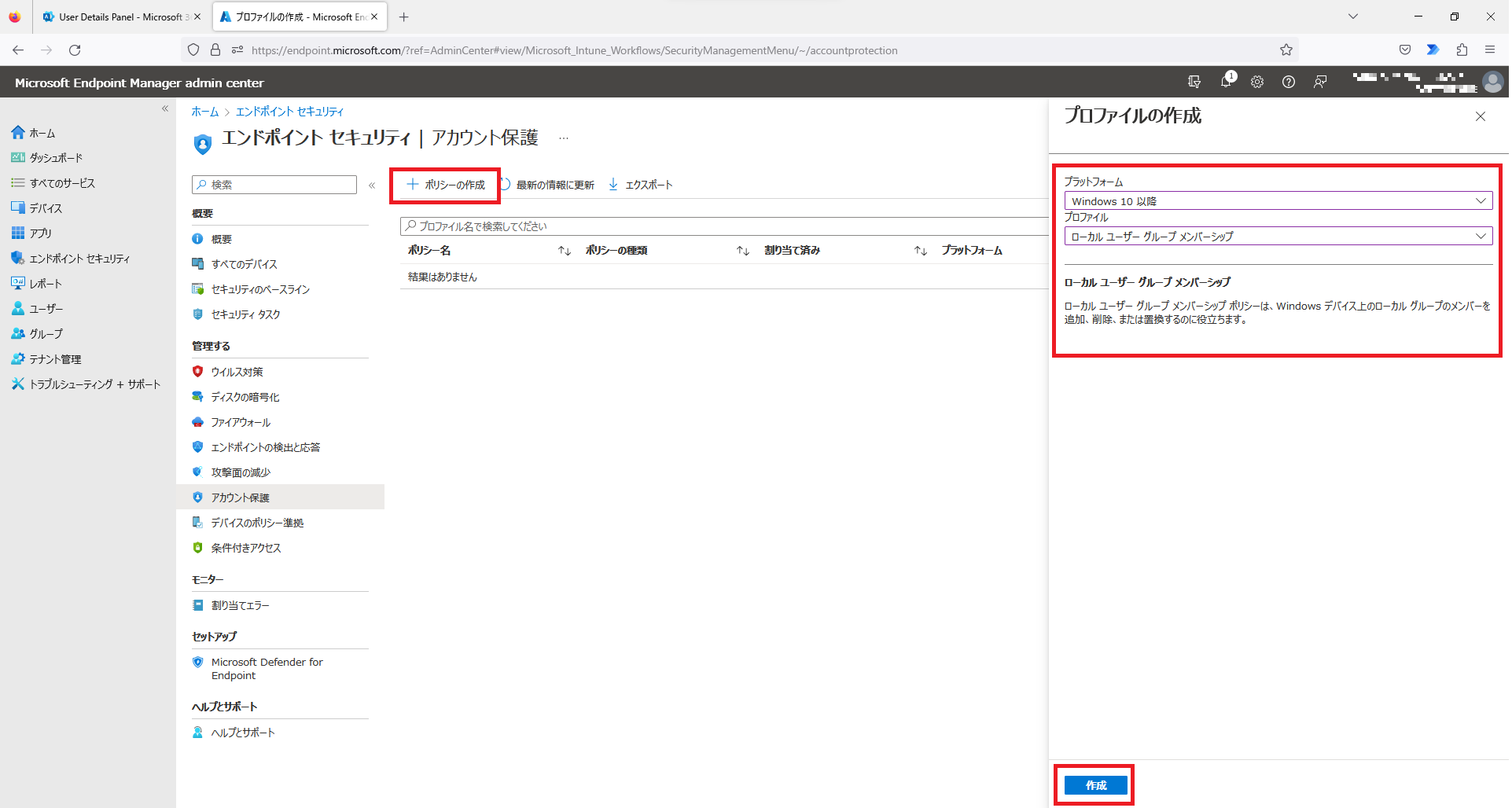Switch to プロファイルの作成 browser tab
1512x808 pixels.
point(299,17)
